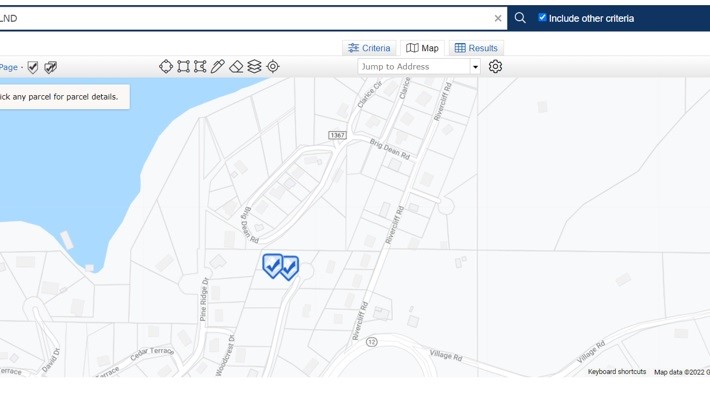Select the freehand pencil drawing tool
The height and width of the screenshot is (400, 710).
pos(218,67)
